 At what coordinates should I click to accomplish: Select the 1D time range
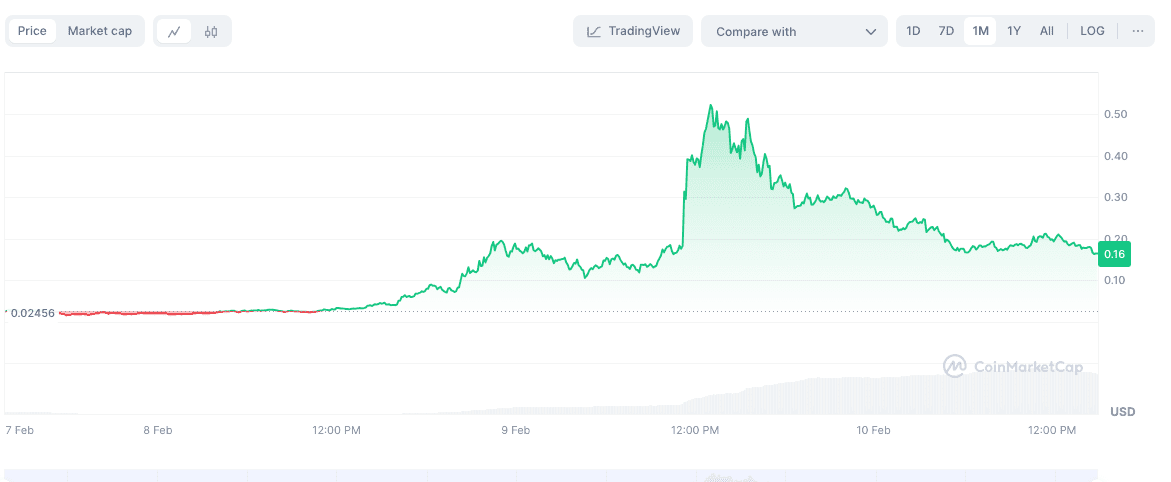[x=913, y=31]
